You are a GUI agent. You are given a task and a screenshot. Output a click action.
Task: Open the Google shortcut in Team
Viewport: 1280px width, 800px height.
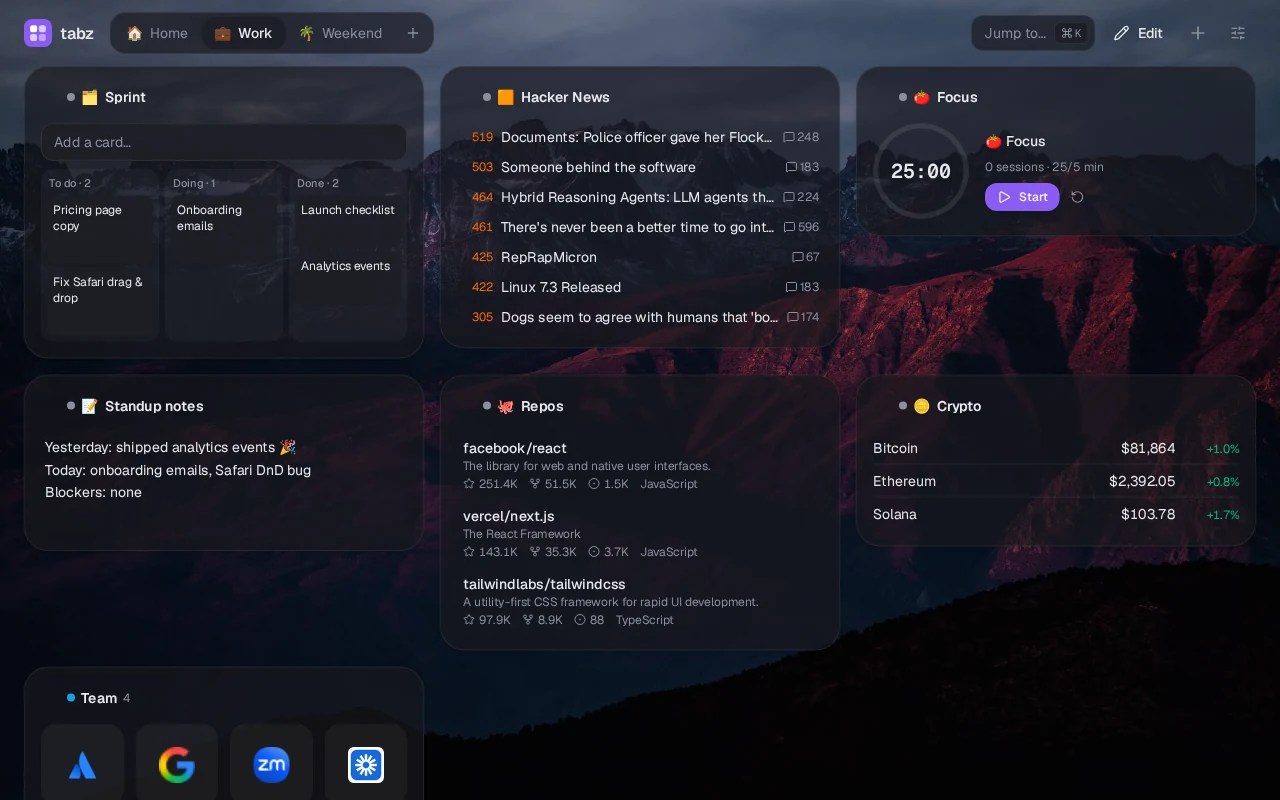click(177, 765)
